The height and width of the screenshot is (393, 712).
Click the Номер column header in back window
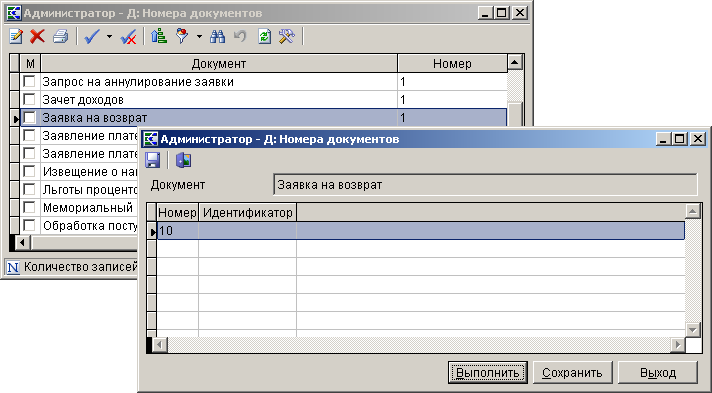tap(452, 63)
